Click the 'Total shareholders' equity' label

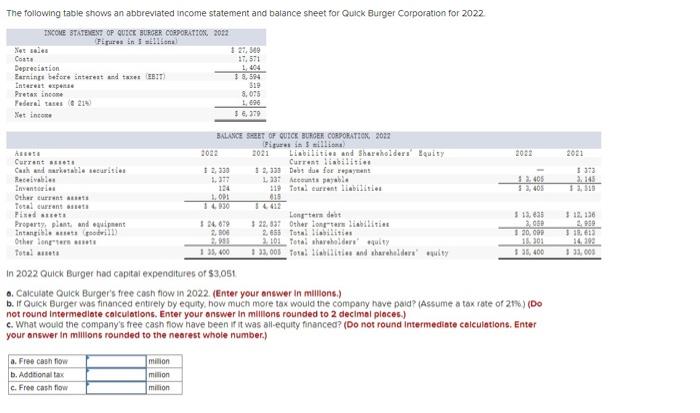click(x=339, y=242)
